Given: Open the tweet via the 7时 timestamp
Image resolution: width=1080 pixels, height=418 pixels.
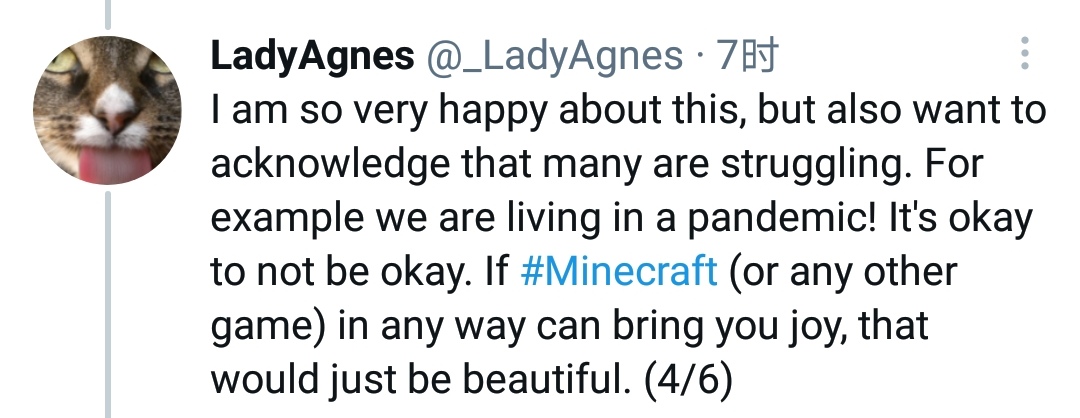Looking at the screenshot, I should point(747,56).
